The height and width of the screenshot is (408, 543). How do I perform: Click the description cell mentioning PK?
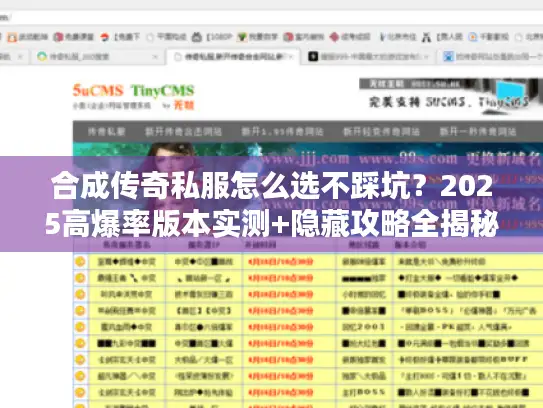click(x=468, y=327)
